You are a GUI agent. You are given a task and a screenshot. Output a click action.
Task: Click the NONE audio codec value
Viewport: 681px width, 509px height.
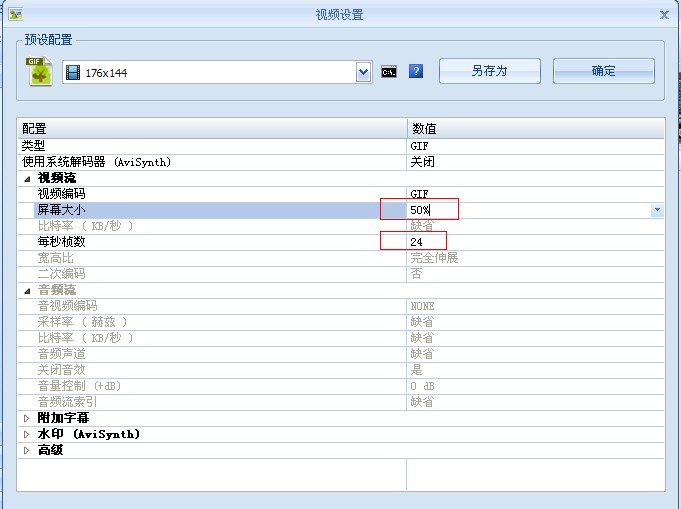tap(422, 306)
